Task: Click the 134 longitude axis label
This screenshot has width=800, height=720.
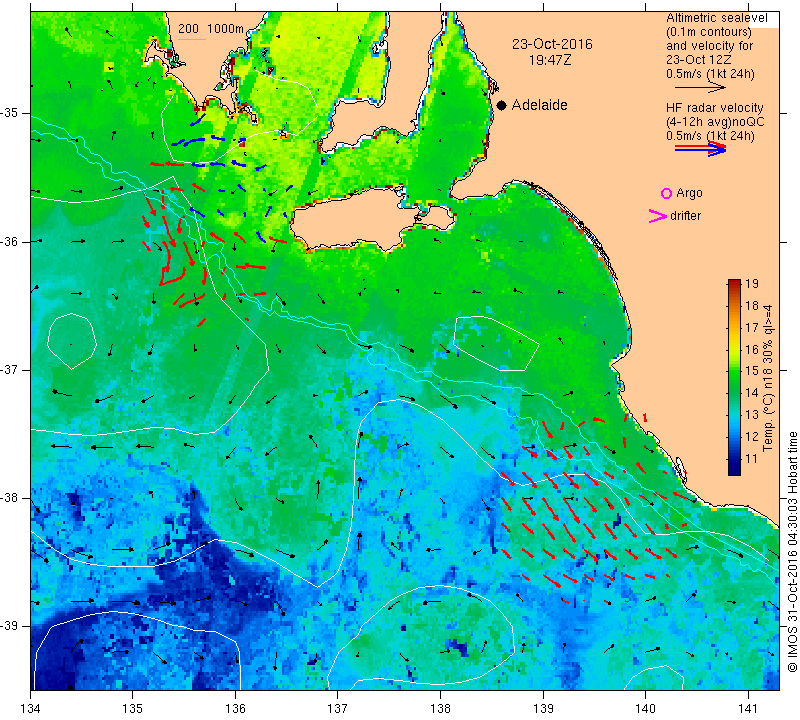Action: tap(31, 709)
